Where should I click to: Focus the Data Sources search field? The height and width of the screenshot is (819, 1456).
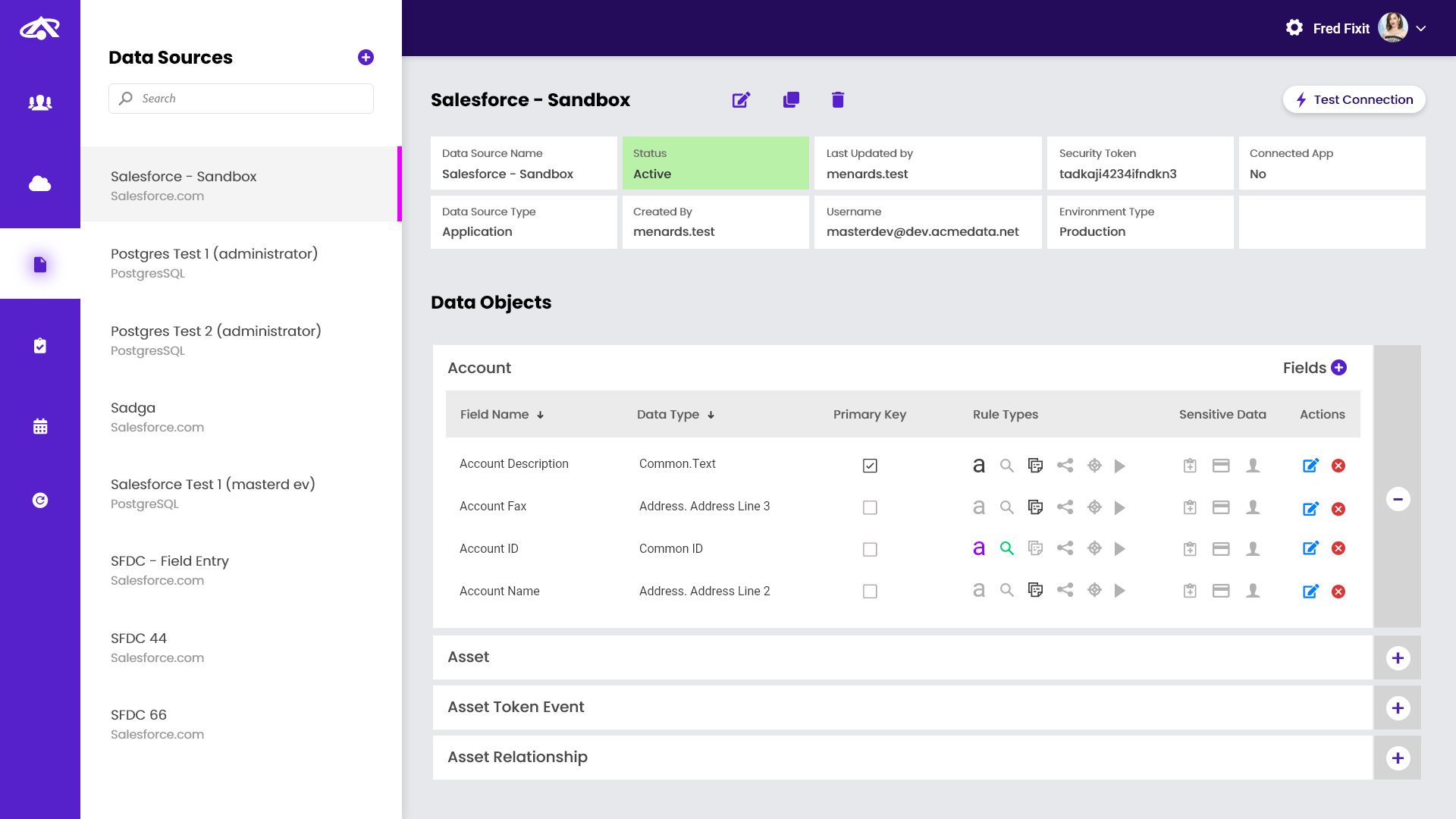[x=240, y=99]
